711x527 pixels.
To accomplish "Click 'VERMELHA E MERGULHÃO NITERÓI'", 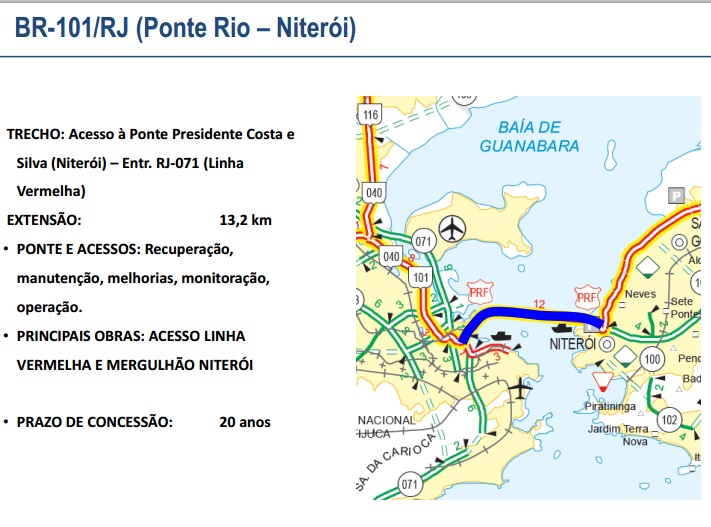I will (x=135, y=365).
